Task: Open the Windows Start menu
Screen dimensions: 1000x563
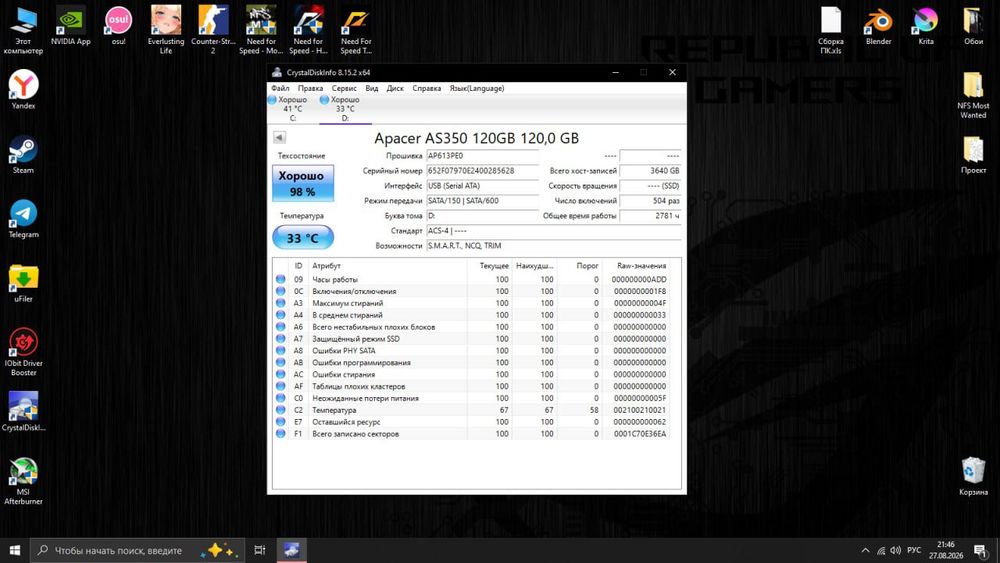Action: tap(15, 550)
